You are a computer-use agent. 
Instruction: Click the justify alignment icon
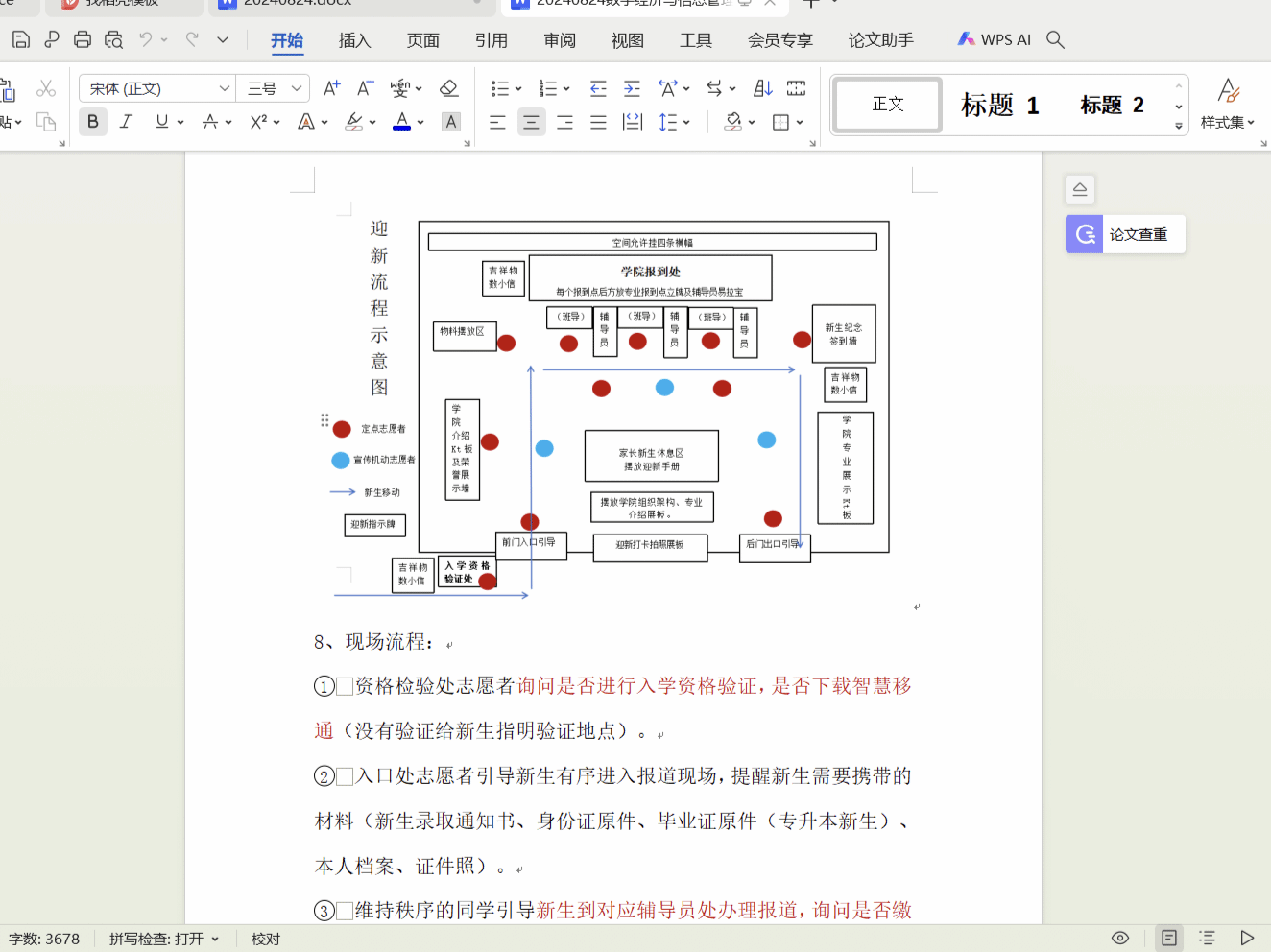[x=598, y=122]
